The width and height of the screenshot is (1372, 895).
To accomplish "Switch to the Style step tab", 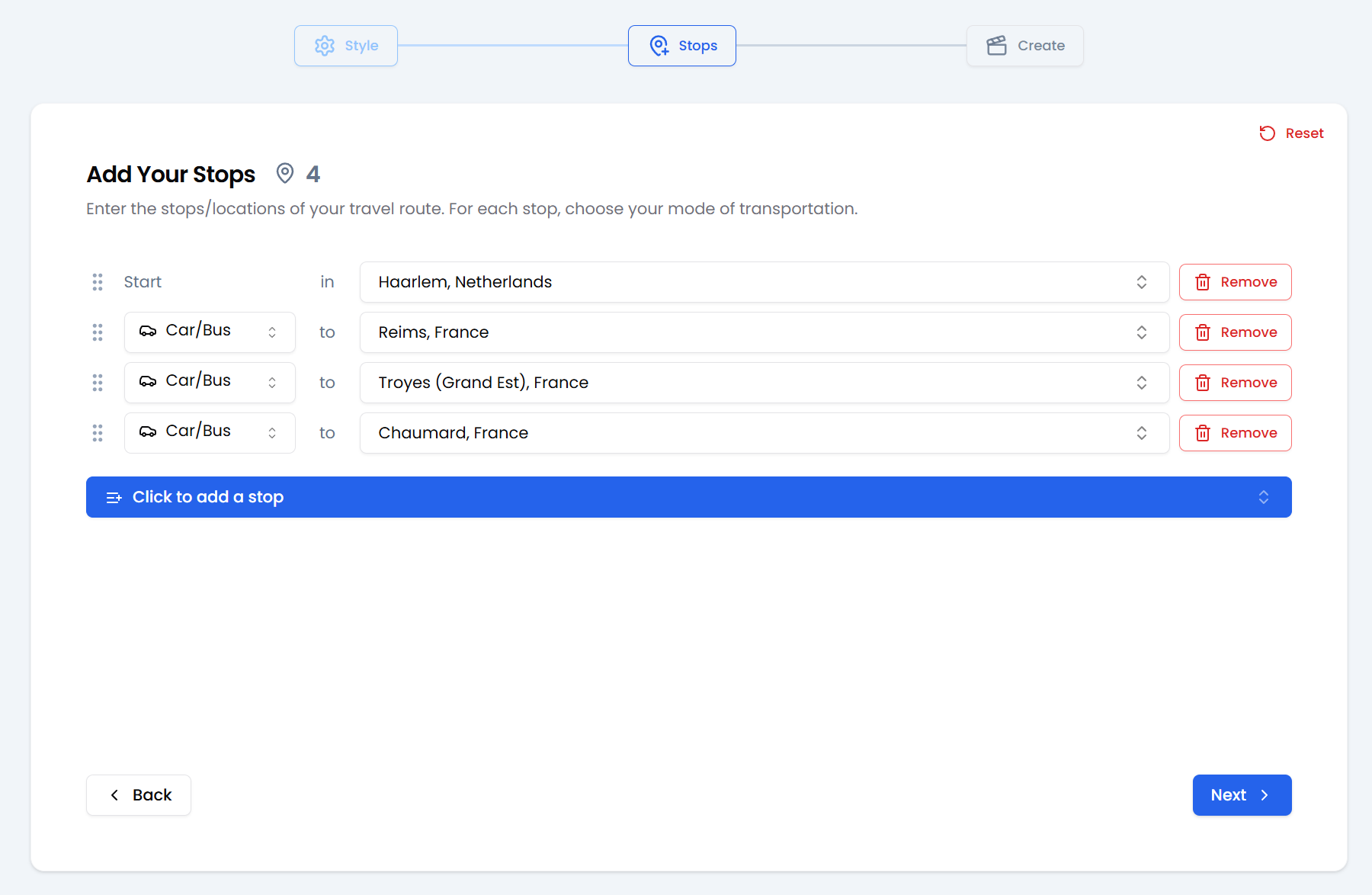I will [x=346, y=46].
